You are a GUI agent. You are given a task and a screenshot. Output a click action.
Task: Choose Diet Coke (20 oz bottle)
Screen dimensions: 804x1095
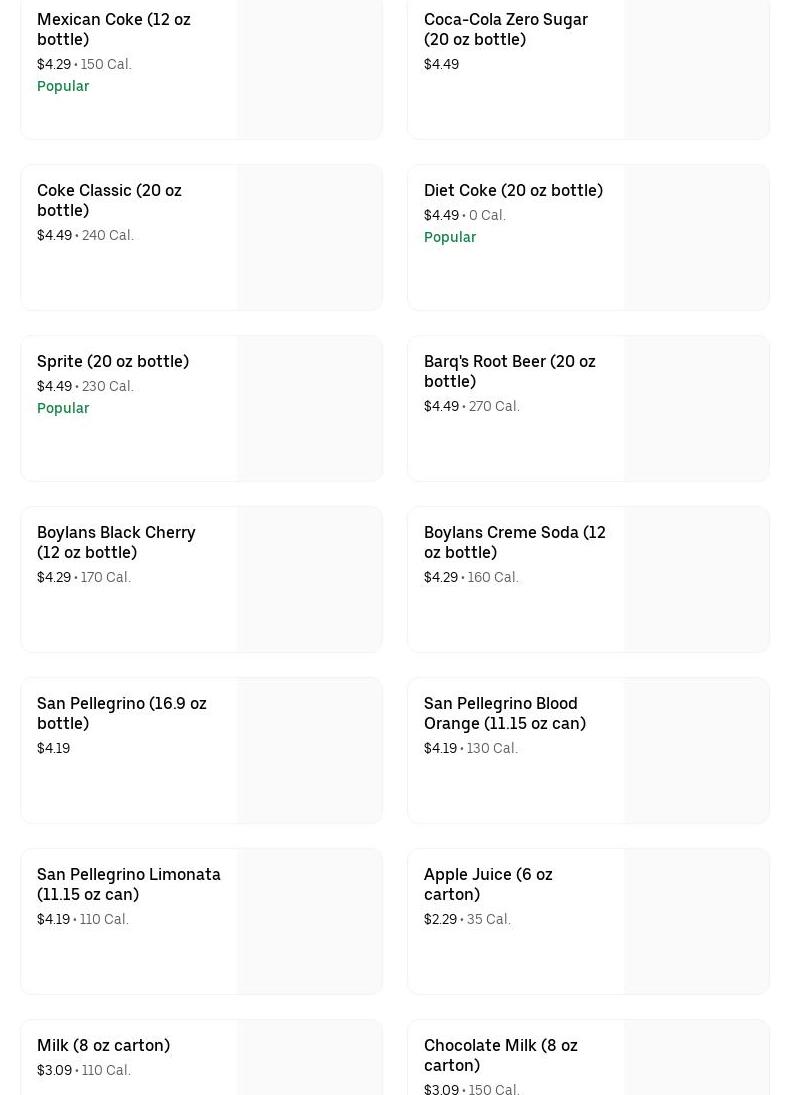pyautogui.click(x=513, y=190)
